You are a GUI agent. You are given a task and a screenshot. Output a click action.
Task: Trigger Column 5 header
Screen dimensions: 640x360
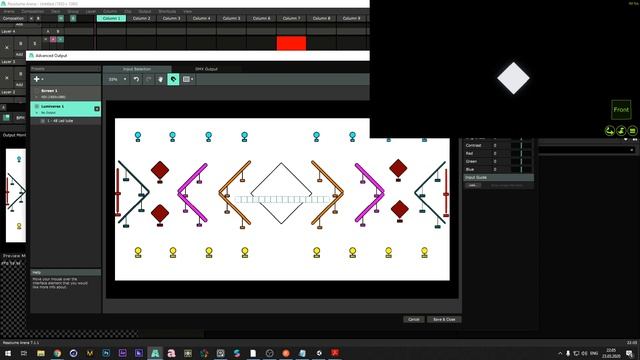(x=231, y=18)
